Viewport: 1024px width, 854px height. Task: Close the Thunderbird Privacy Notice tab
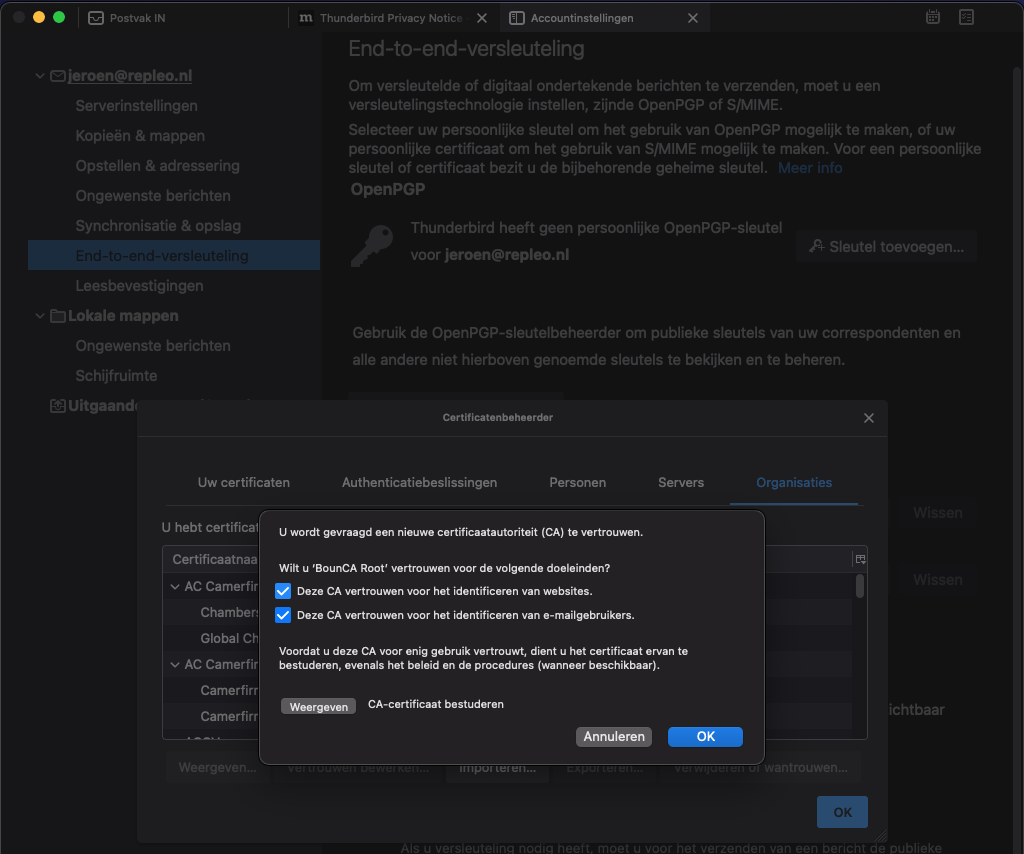482,18
